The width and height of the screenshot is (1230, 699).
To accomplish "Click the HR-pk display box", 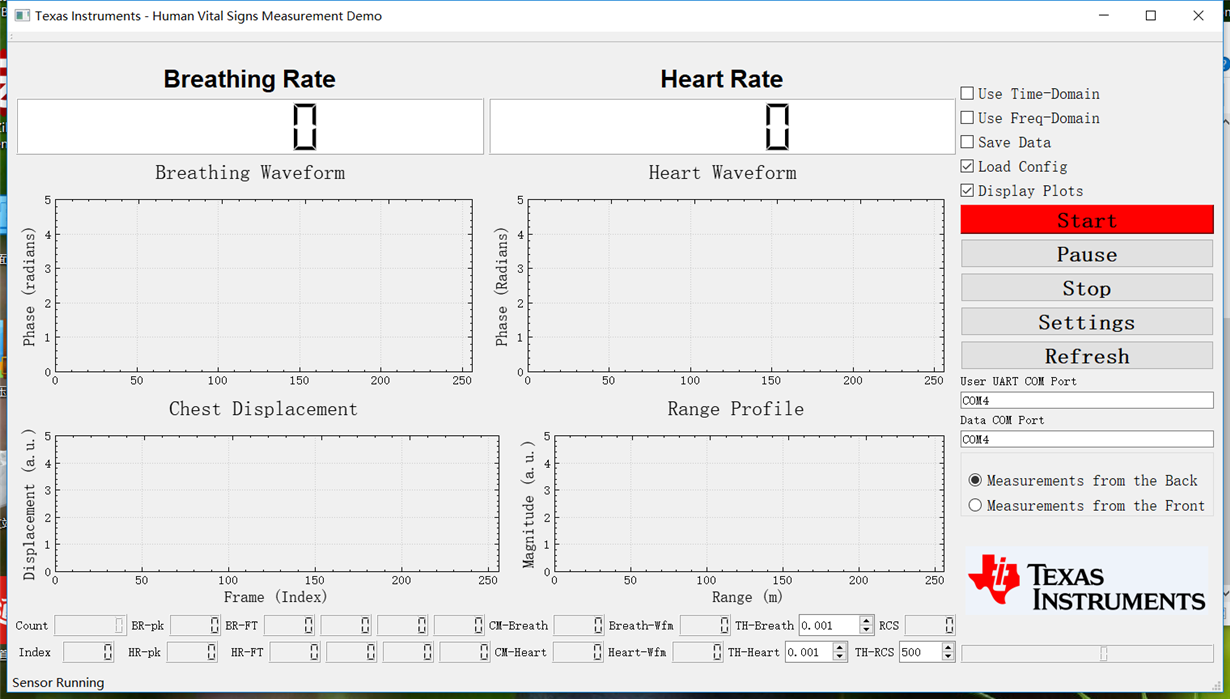I will [x=192, y=652].
